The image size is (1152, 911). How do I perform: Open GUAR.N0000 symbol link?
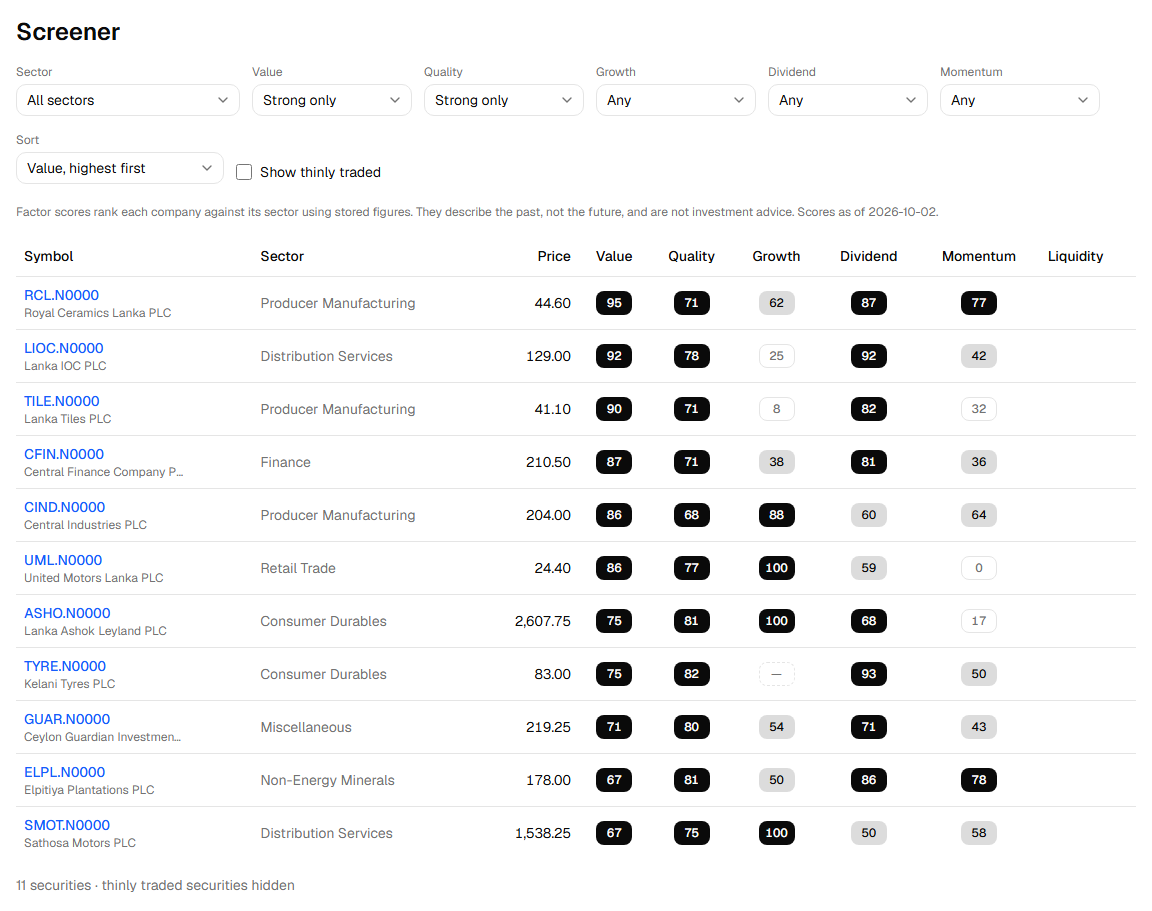click(67, 718)
